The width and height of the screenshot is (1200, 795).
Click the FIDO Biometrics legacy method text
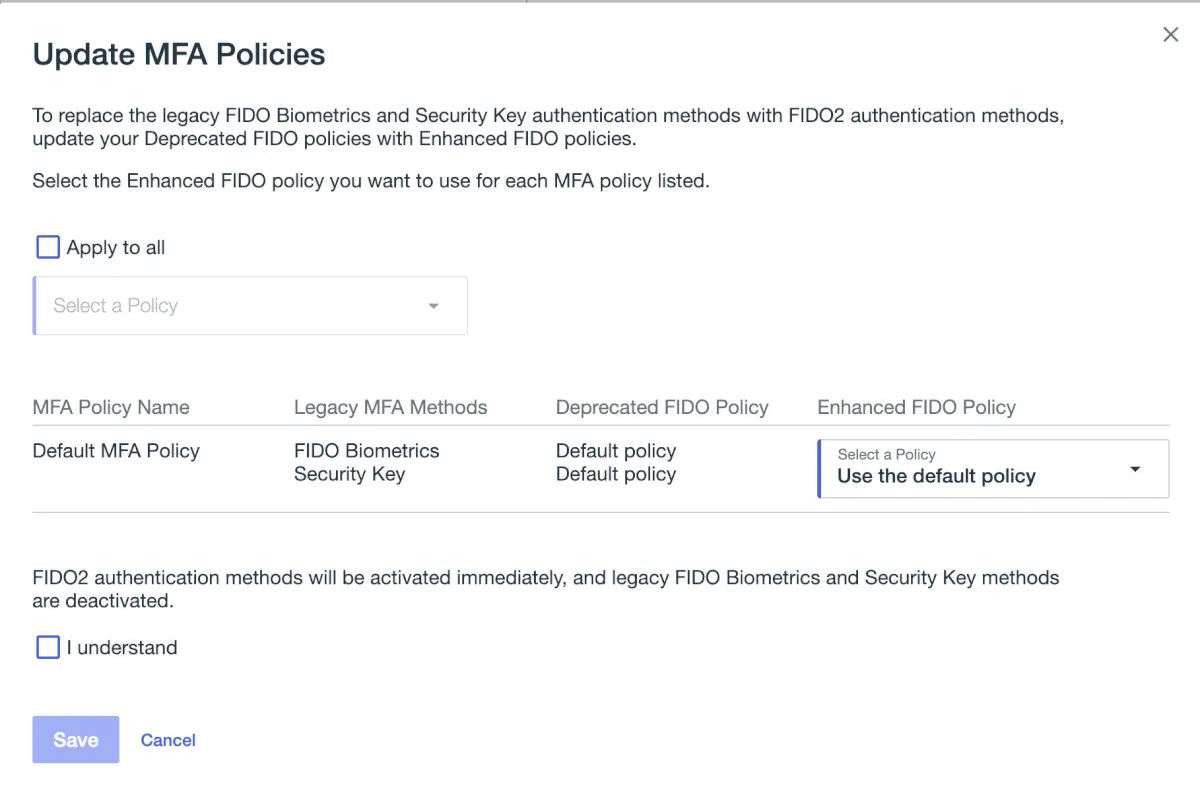[x=366, y=451]
